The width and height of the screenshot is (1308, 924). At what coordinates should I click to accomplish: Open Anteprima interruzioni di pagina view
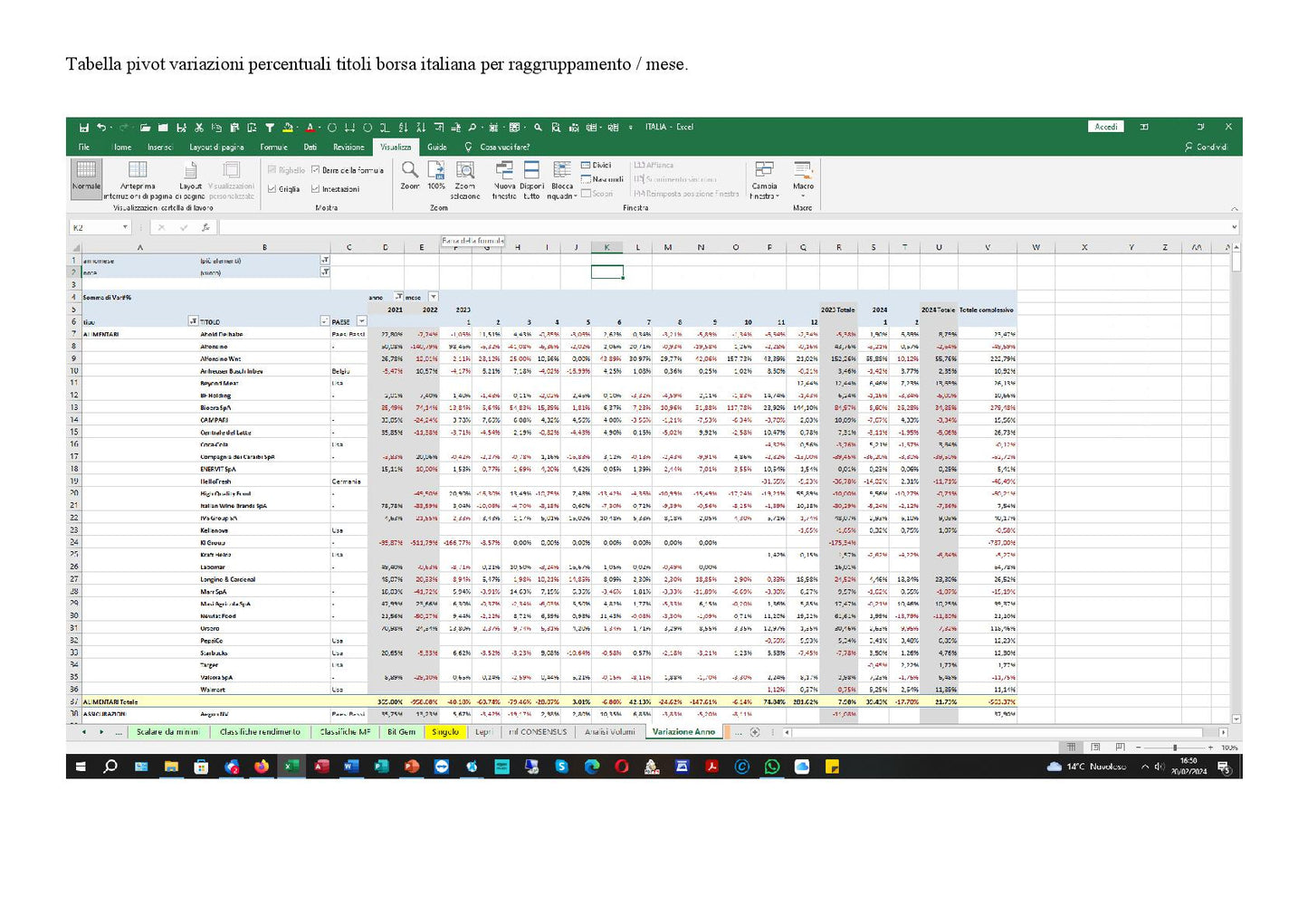pyautogui.click(x=138, y=180)
